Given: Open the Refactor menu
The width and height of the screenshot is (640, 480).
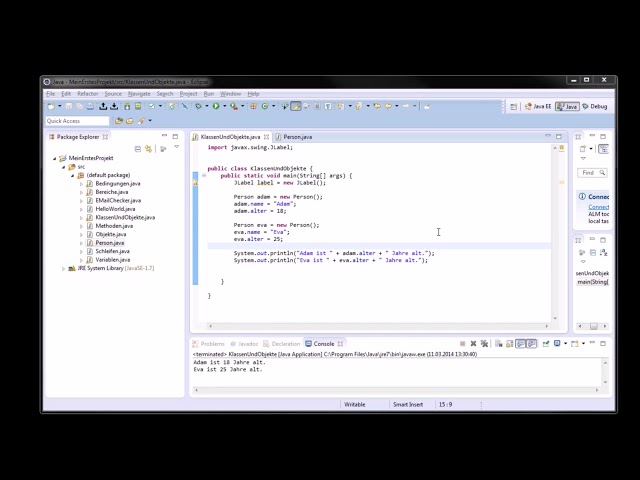Looking at the screenshot, I should (x=88, y=93).
